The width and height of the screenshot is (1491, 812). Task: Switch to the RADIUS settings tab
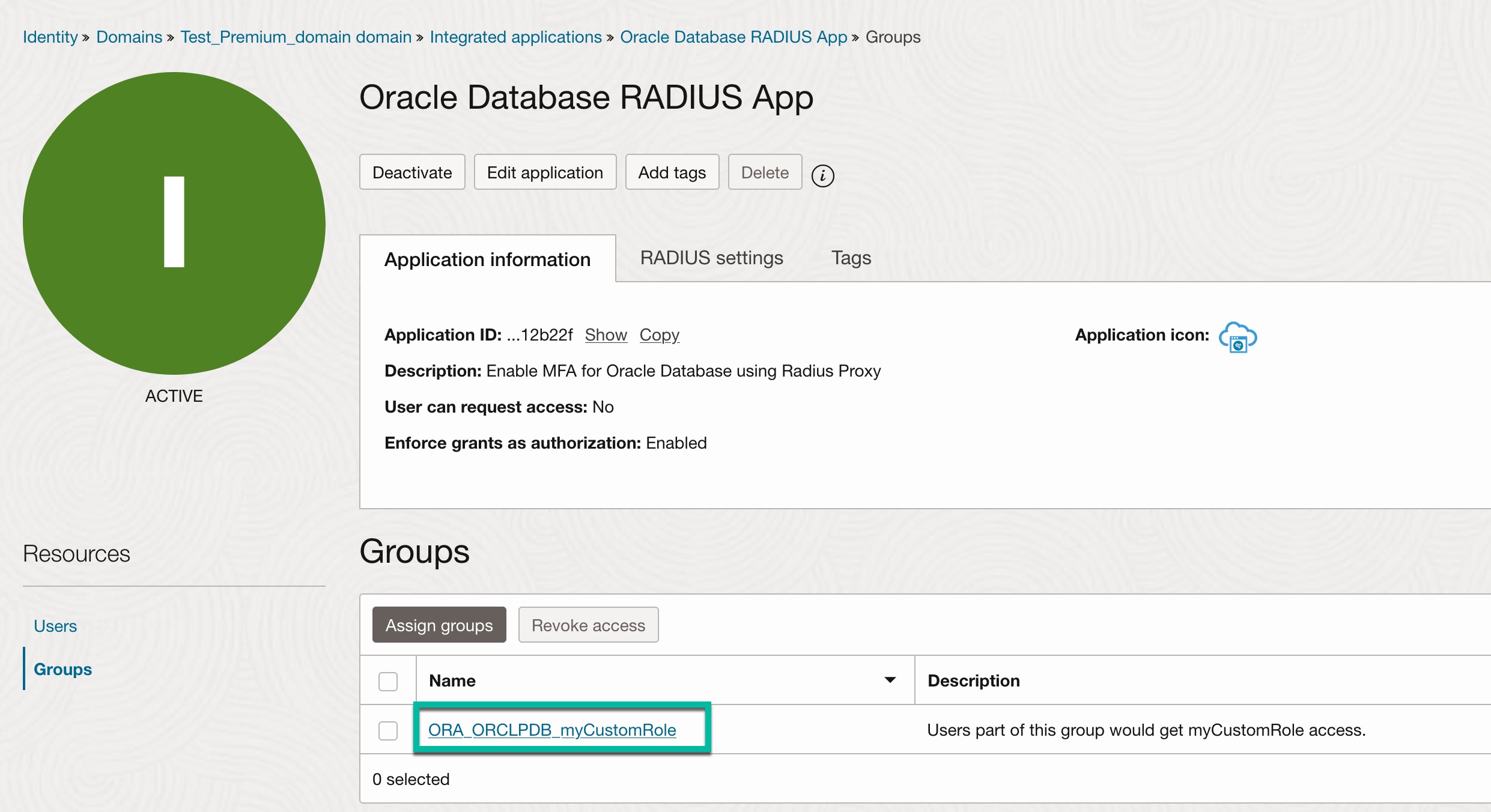tap(711, 258)
